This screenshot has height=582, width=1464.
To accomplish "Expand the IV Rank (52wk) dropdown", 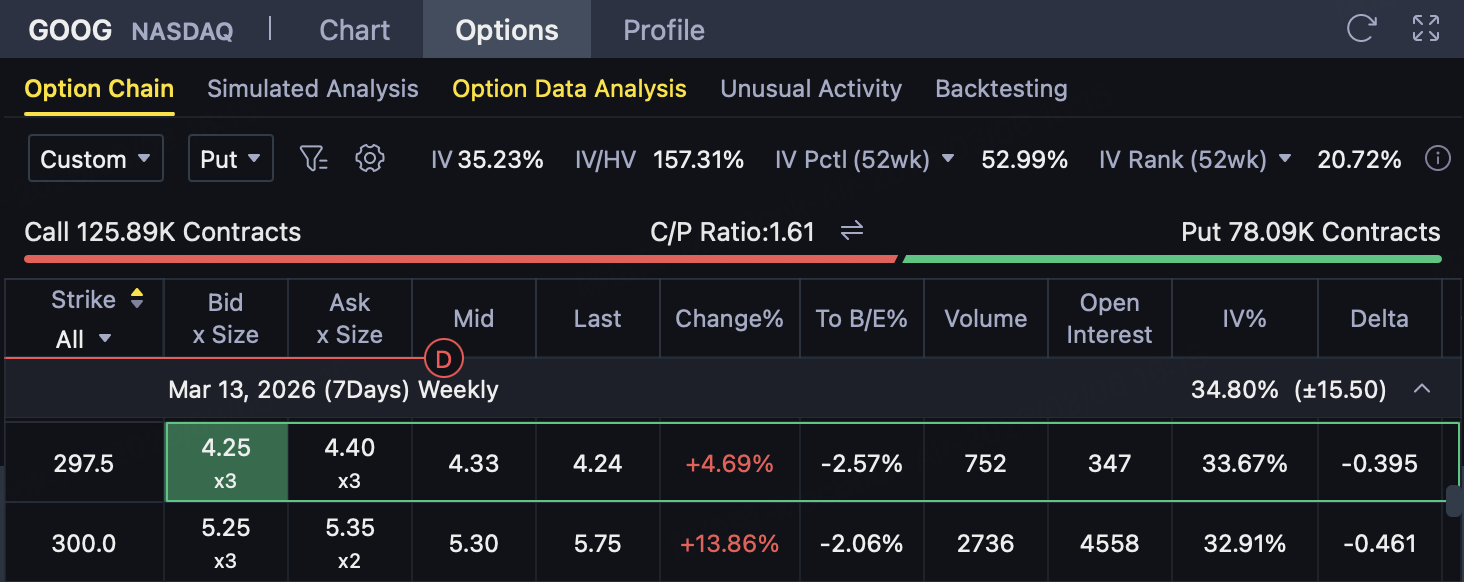I will (1285, 159).
